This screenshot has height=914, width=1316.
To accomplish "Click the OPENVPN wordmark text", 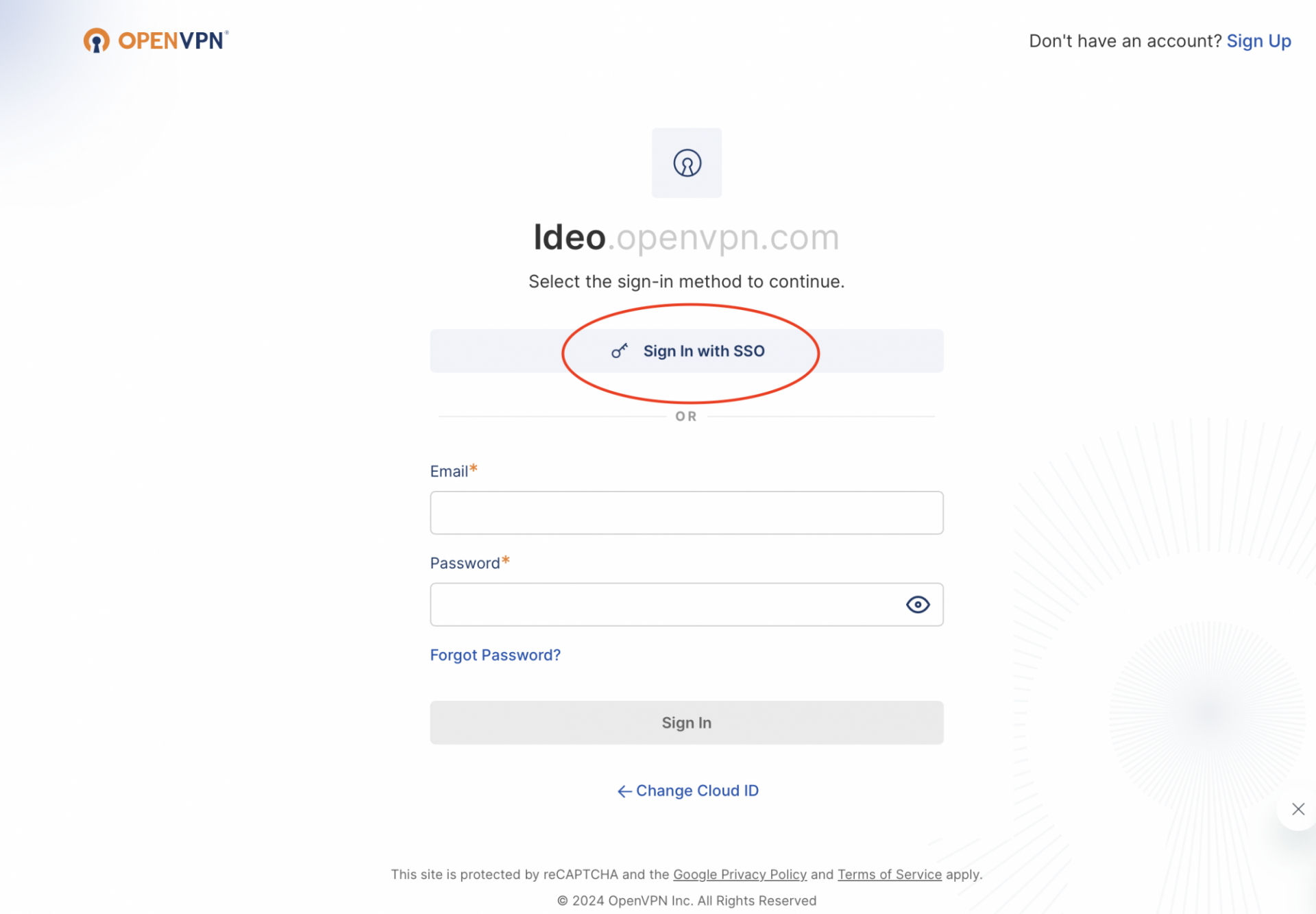I will [x=171, y=40].
